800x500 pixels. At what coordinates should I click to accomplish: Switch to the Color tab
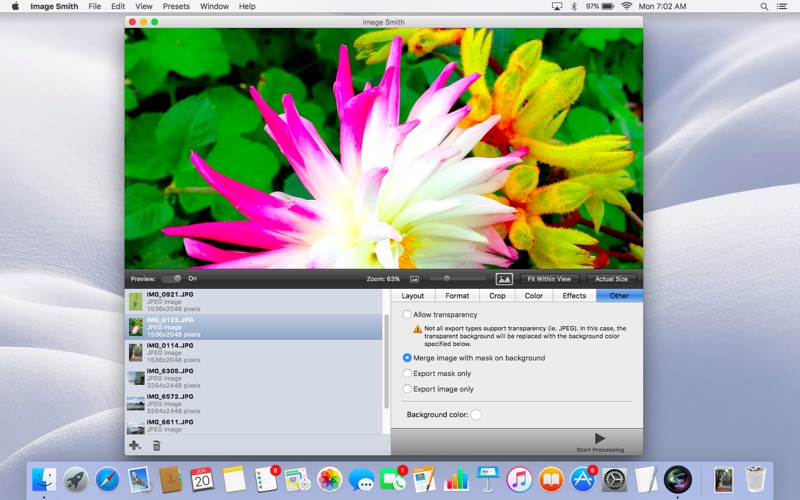coord(534,295)
